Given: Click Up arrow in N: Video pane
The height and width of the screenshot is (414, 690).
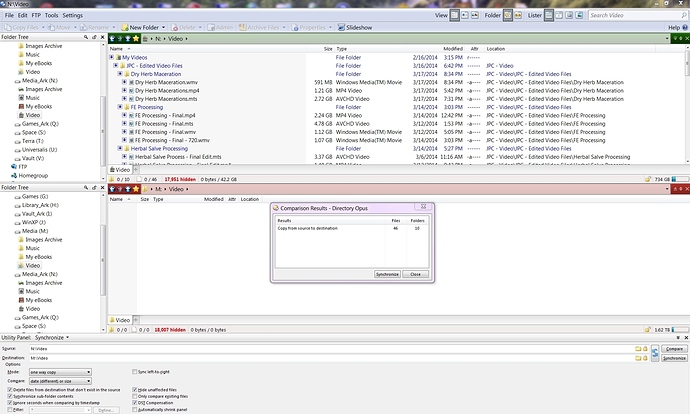Looking at the screenshot, I should pyautogui.click(x=128, y=39).
